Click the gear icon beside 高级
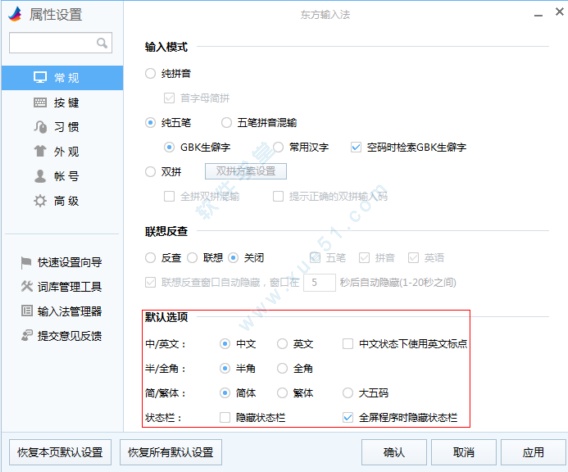 coord(40,200)
